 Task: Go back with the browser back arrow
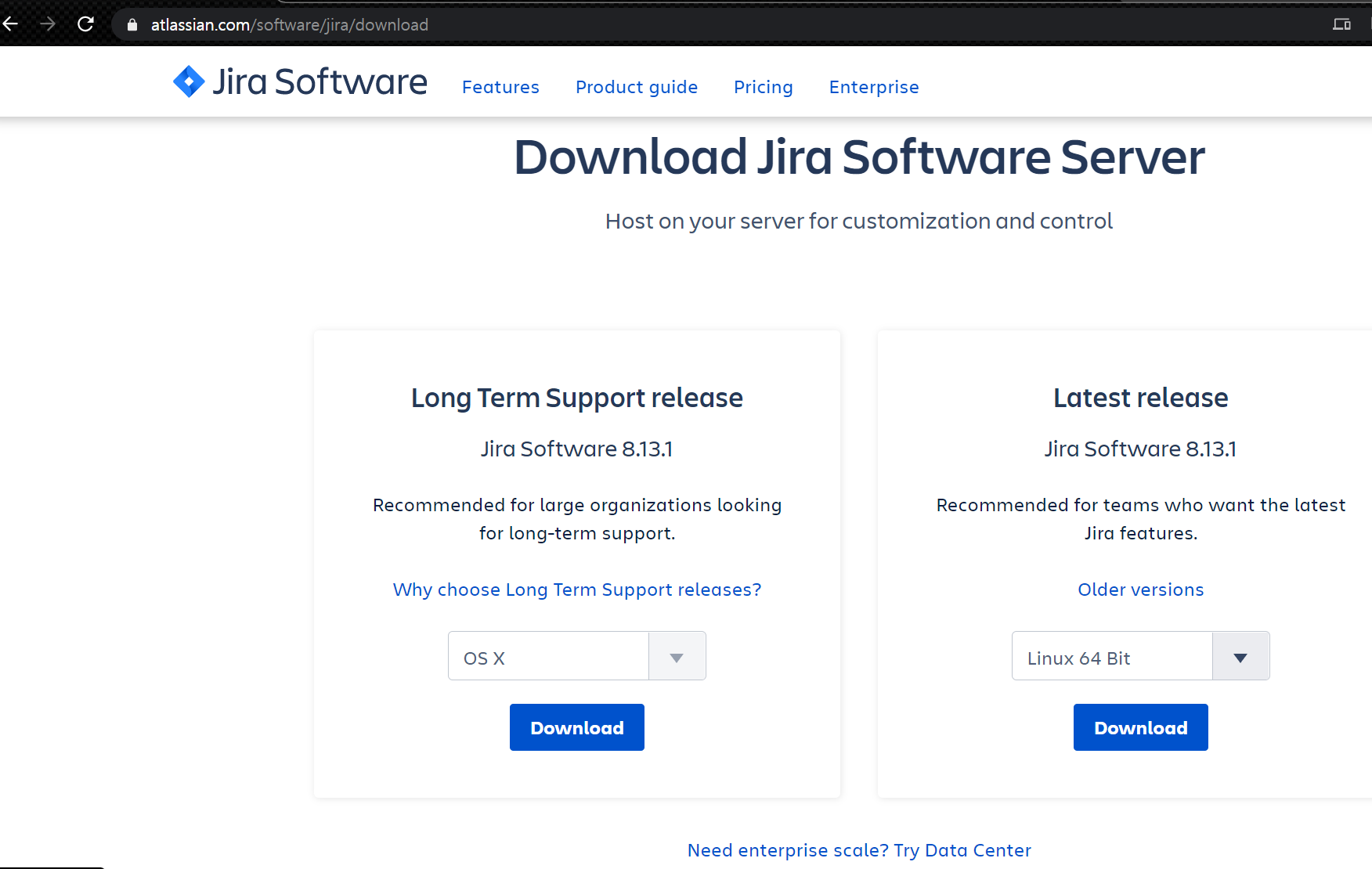coord(10,24)
